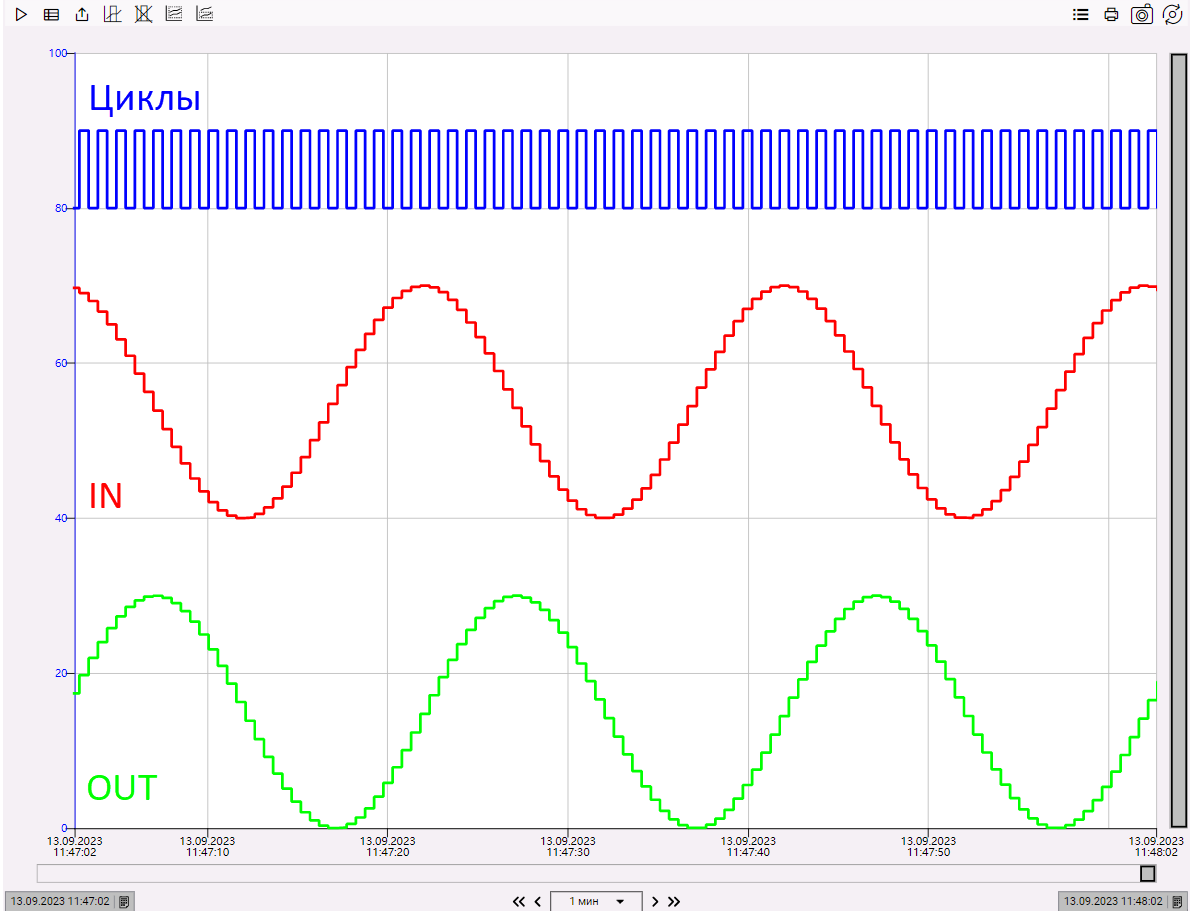Click the first trend-lines chart icon

click(x=174, y=15)
